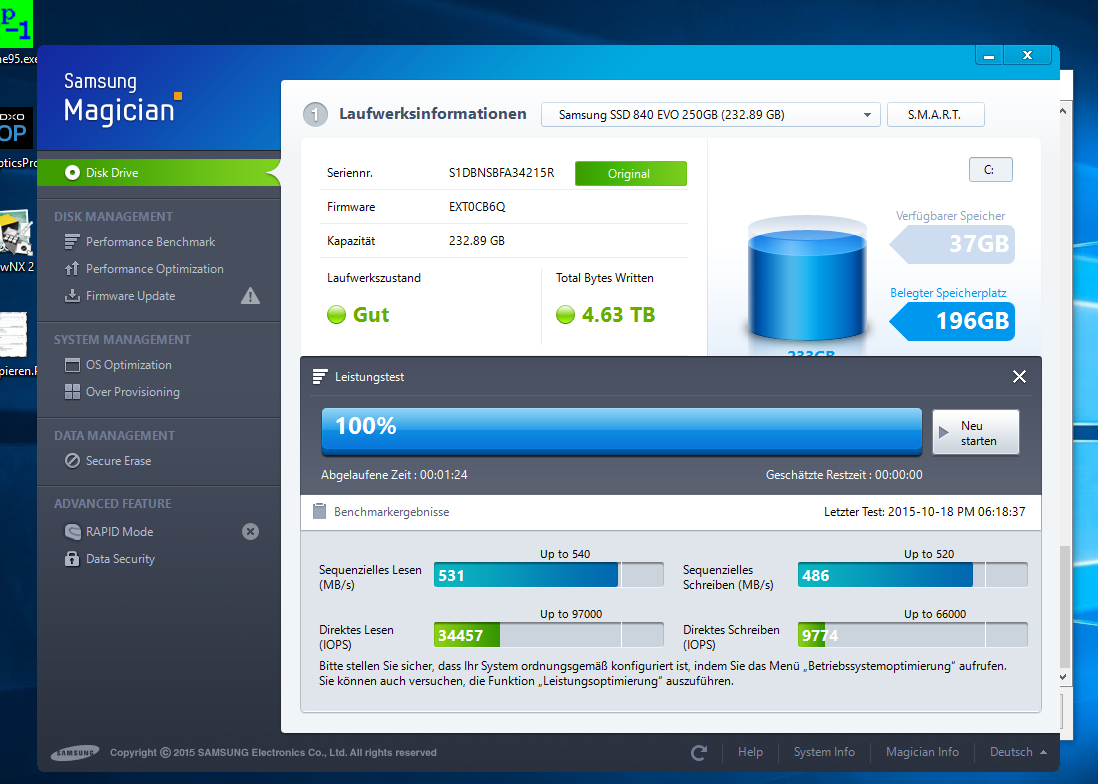Image resolution: width=1098 pixels, height=784 pixels.
Task: Restart benchmark with Neu starten
Action: coord(975,433)
